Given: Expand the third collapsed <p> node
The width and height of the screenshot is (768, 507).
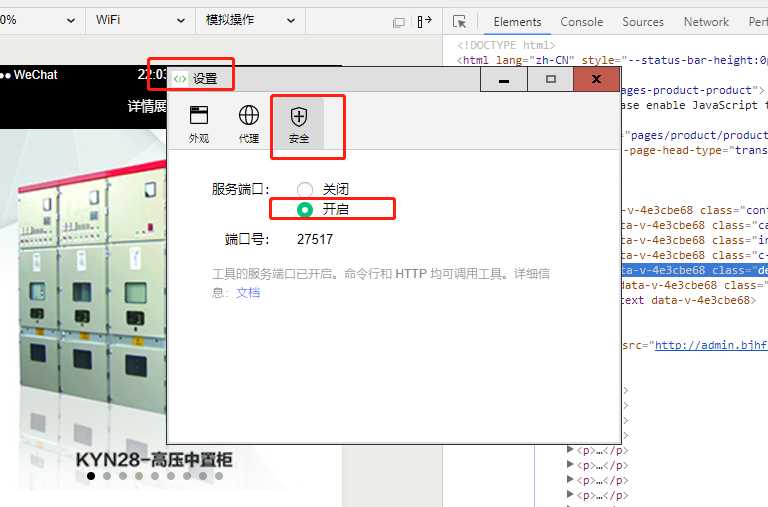Looking at the screenshot, I should [x=570, y=480].
